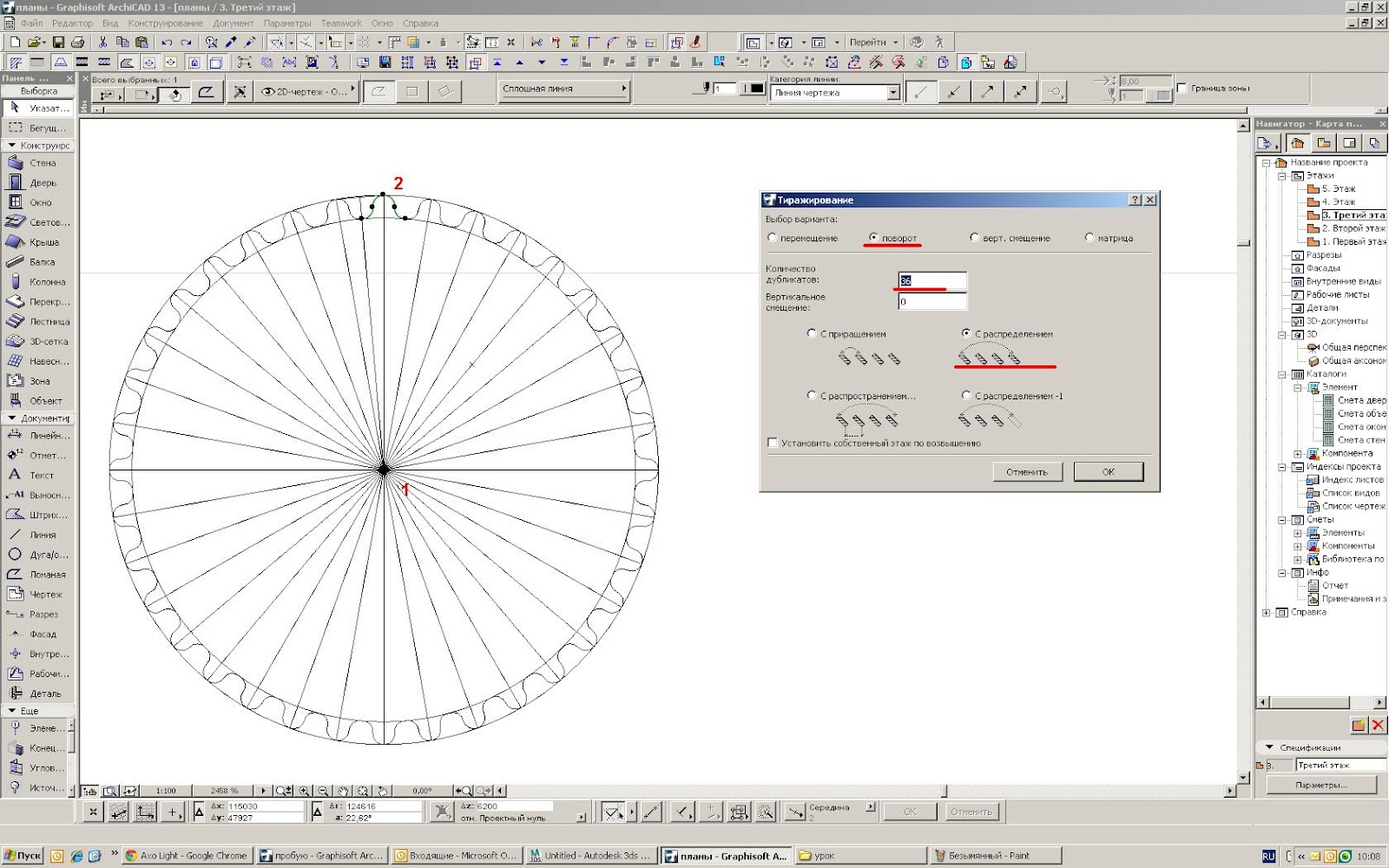Select the Линия (Line) tool
Viewport: 1389px width, 868px height.
38,535
